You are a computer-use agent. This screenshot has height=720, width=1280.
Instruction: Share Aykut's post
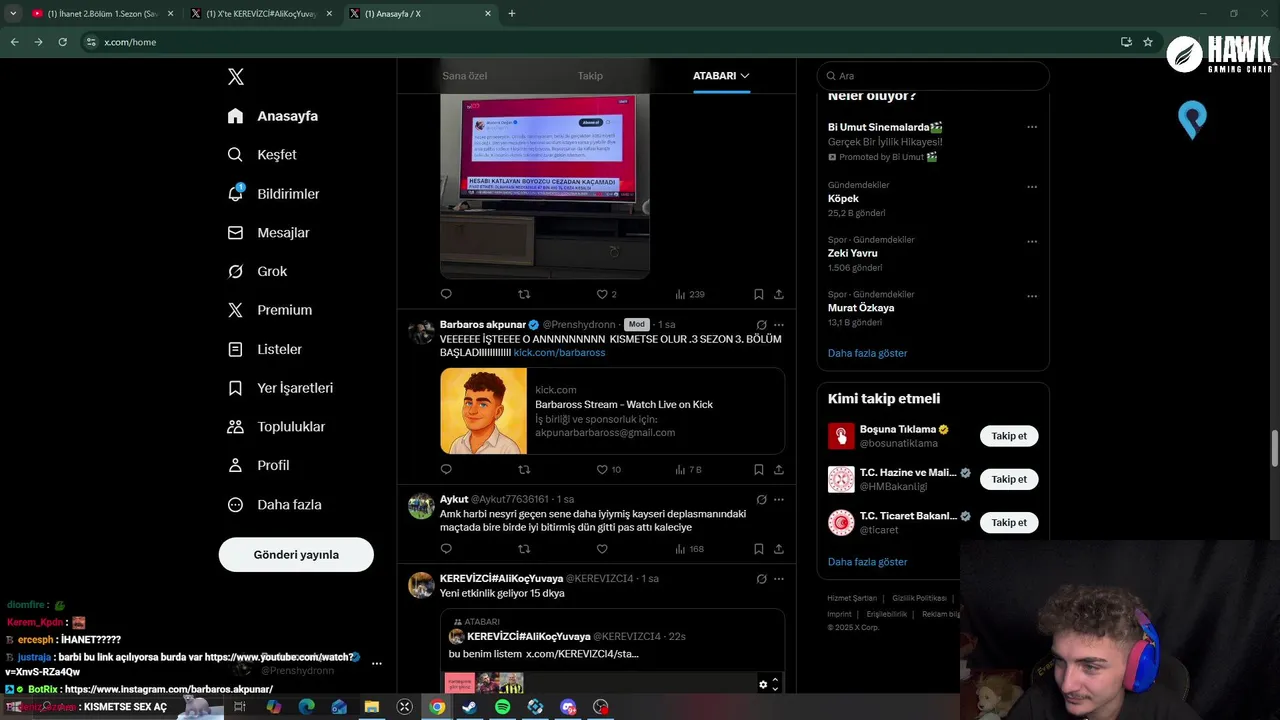click(x=779, y=548)
